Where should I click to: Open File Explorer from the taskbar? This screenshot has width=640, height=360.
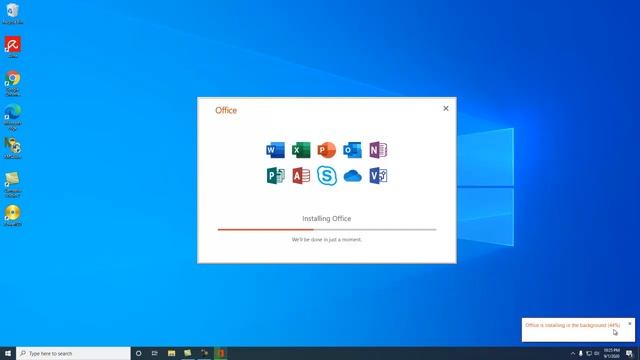[x=171, y=353]
